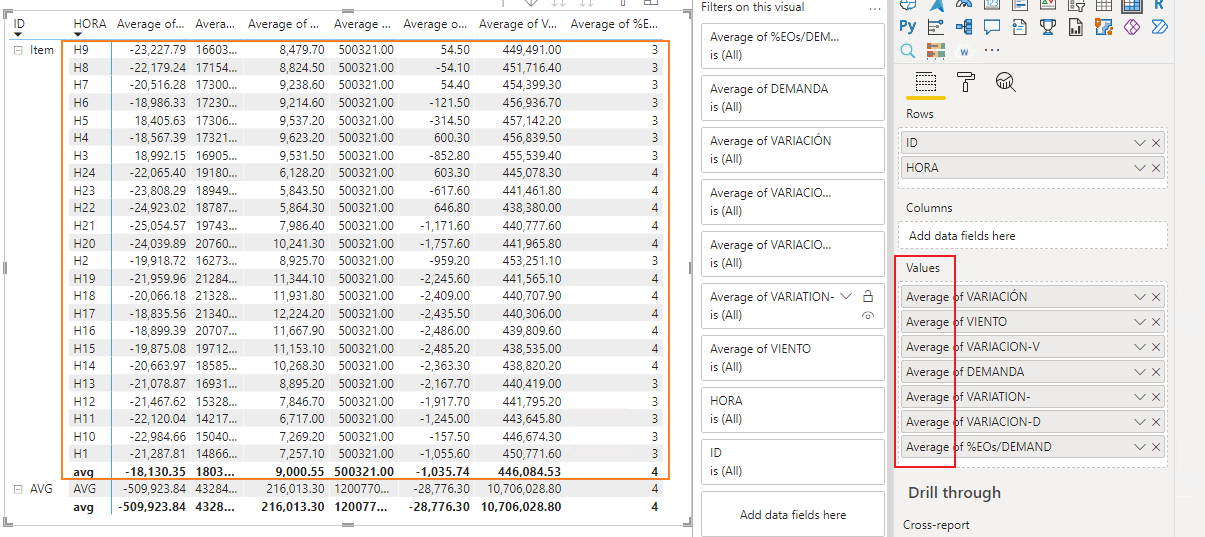Select the Goals trophy visual icon

coord(1048,27)
